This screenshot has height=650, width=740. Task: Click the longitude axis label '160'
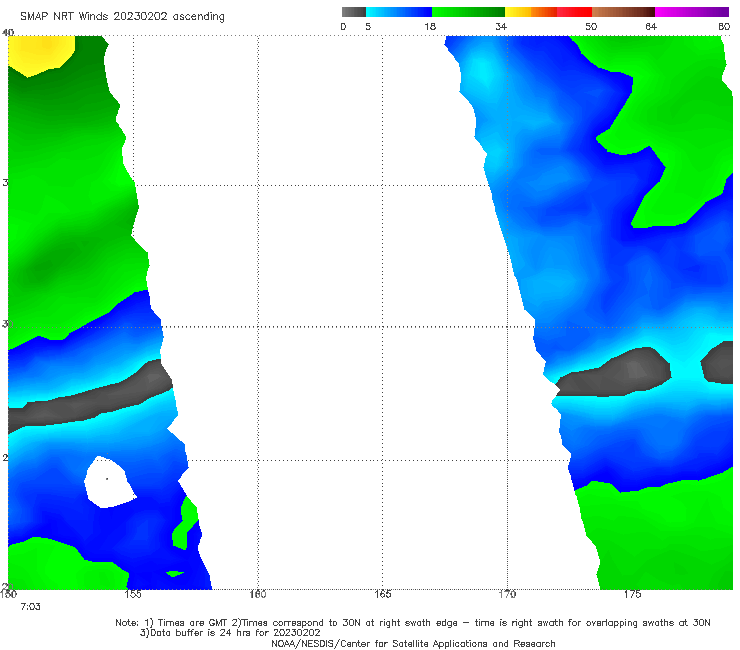pyautogui.click(x=258, y=594)
